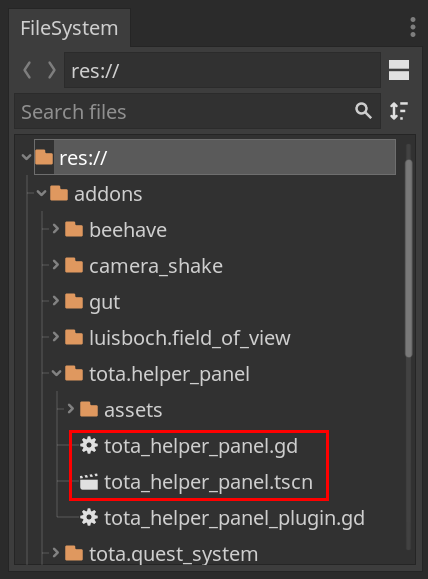The height and width of the screenshot is (579, 428).
Task: Open the file sort options icon
Action: click(x=399, y=111)
